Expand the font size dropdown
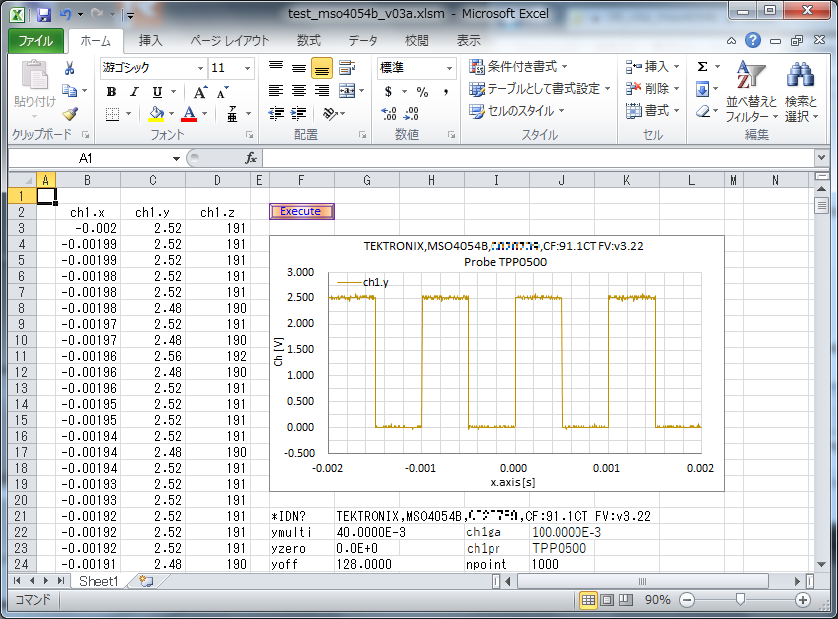The height and width of the screenshot is (619, 838). click(247, 68)
